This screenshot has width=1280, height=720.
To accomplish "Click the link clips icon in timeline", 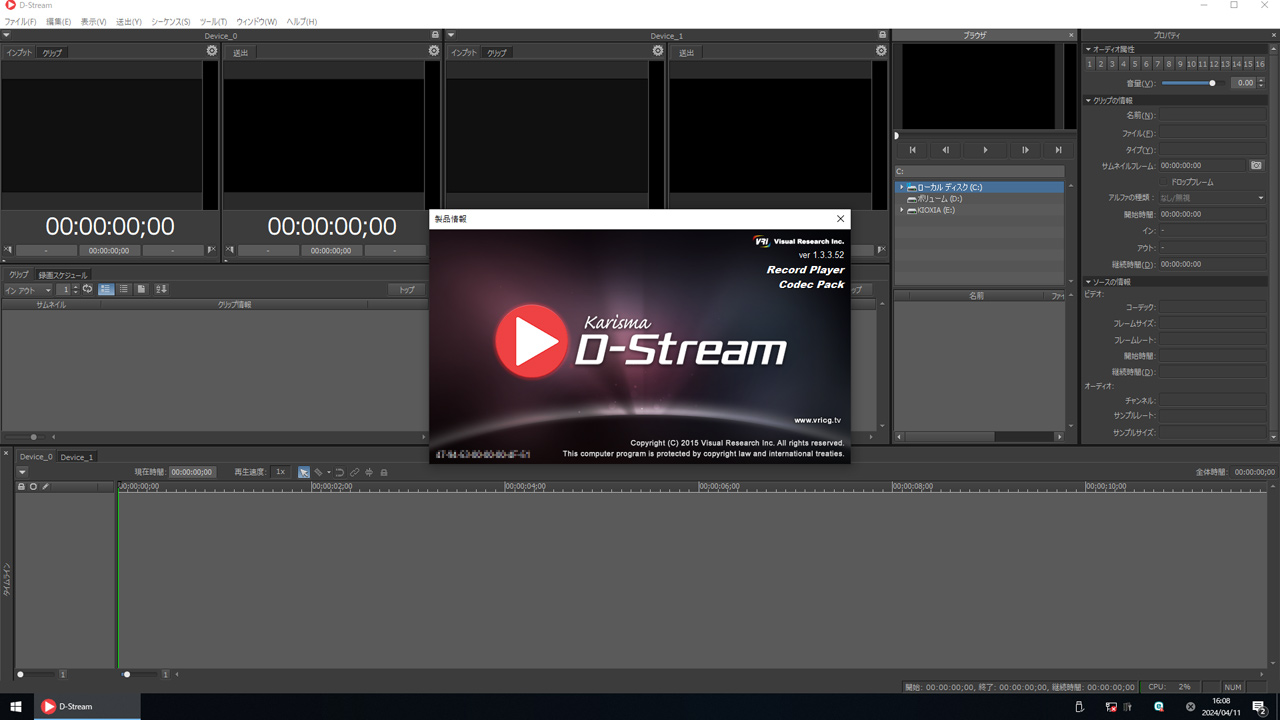I will coord(354,472).
